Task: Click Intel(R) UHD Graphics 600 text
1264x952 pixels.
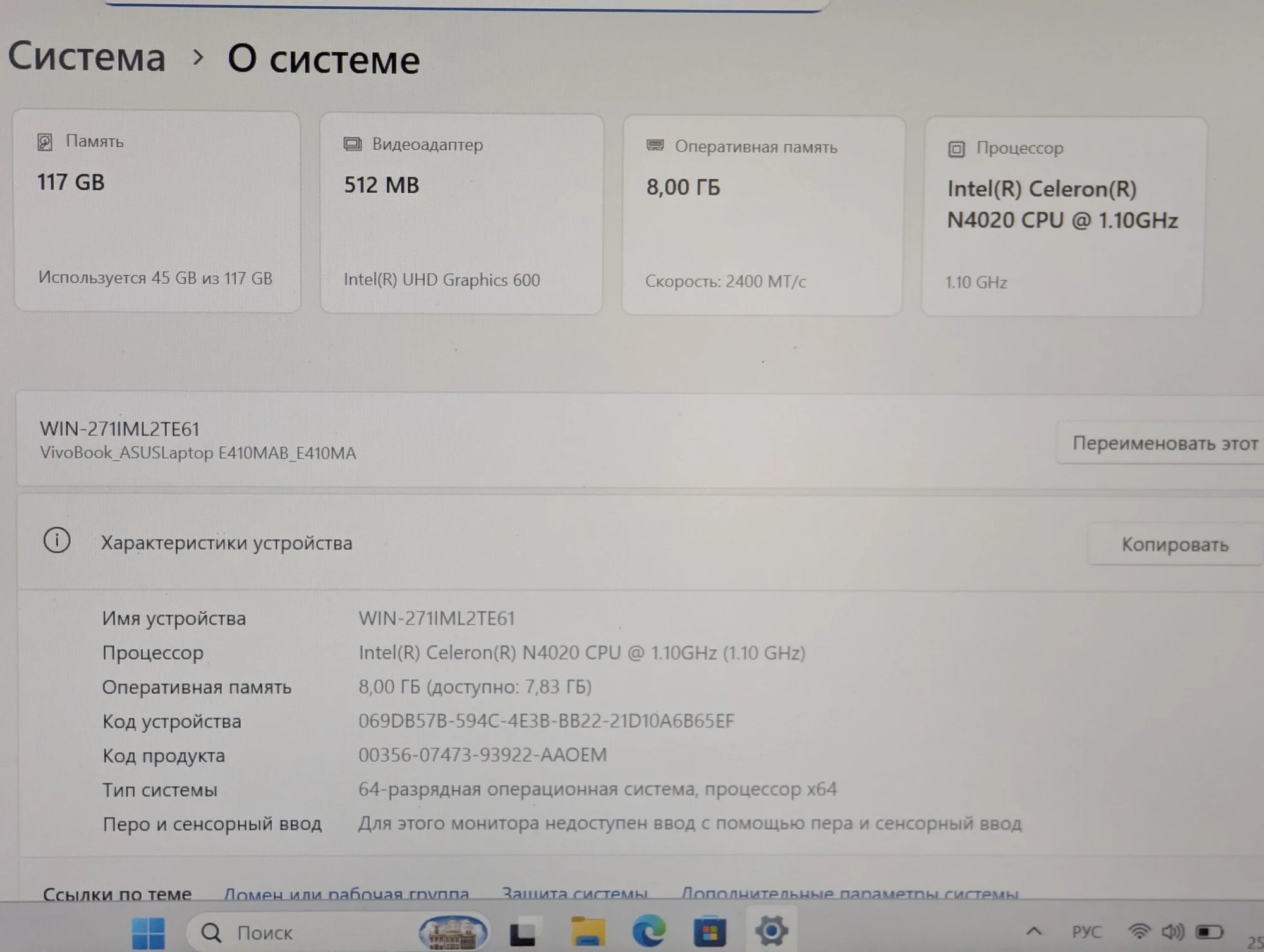Action: (442, 279)
